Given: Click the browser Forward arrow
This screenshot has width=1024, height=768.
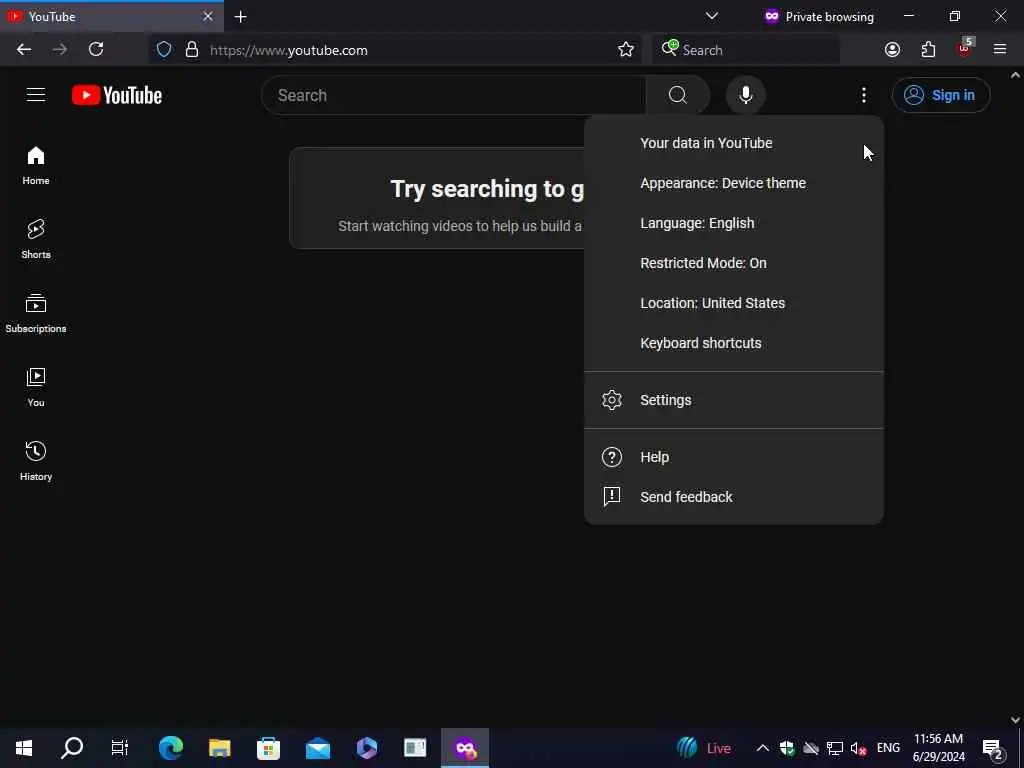Looking at the screenshot, I should pos(59,50).
